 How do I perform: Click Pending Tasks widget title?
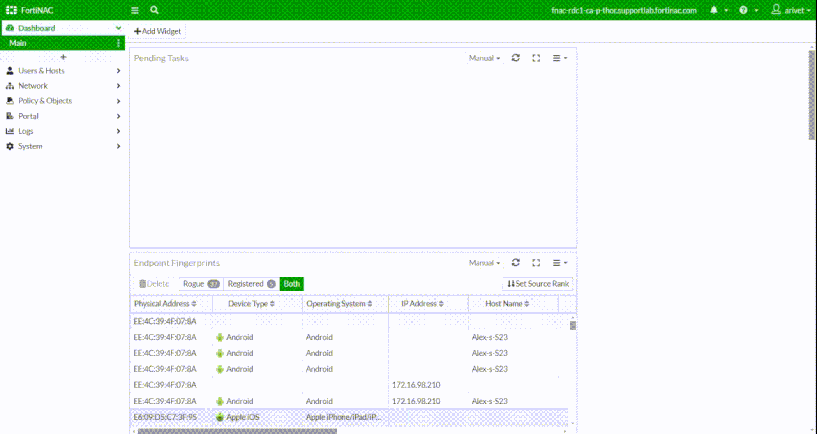[x=161, y=58]
